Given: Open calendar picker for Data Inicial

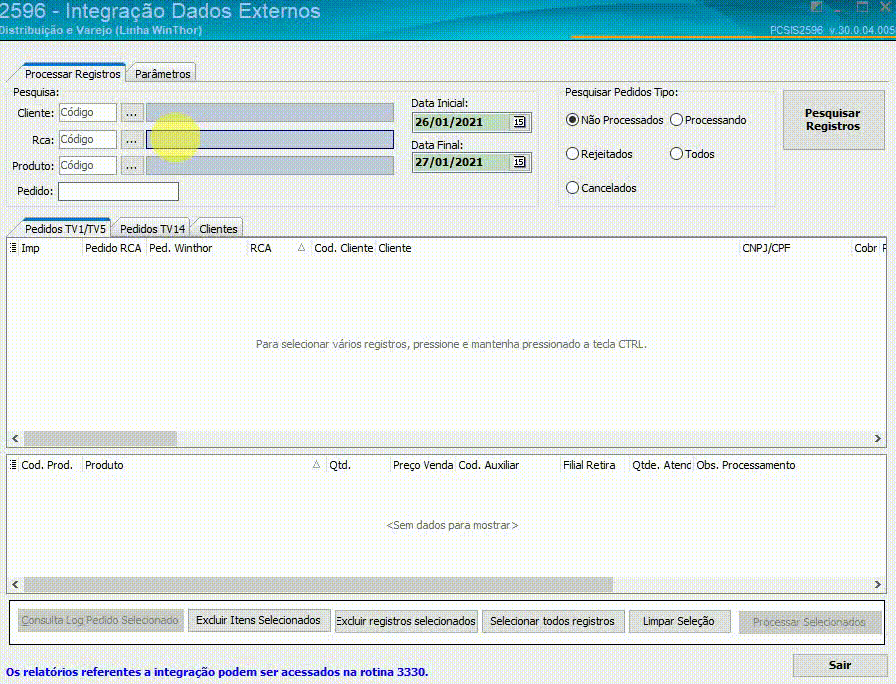Looking at the screenshot, I should [x=519, y=122].
